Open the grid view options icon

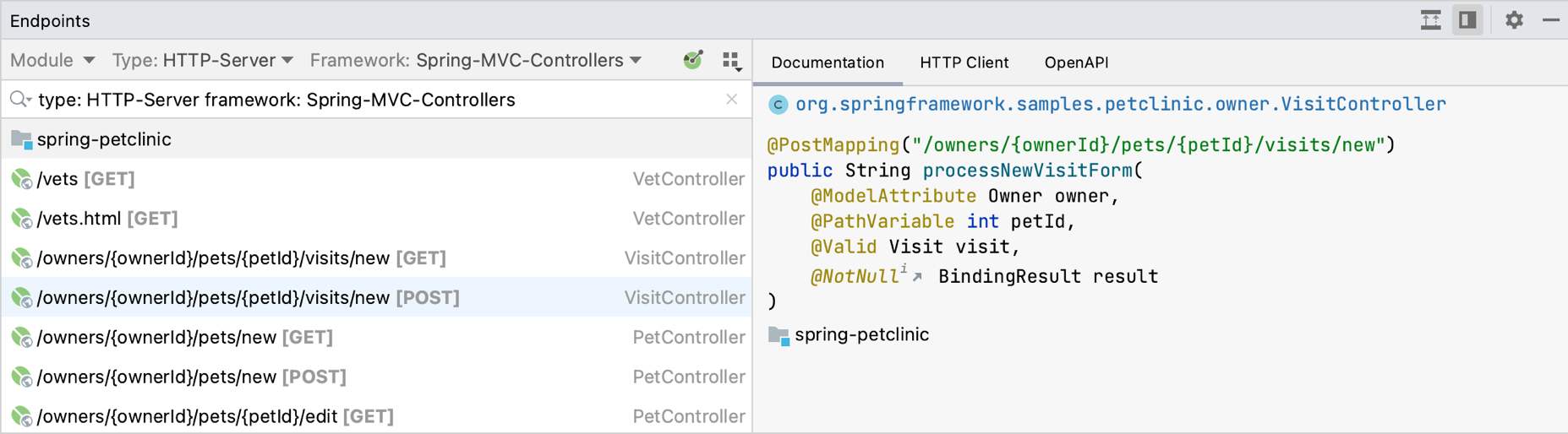[x=732, y=61]
